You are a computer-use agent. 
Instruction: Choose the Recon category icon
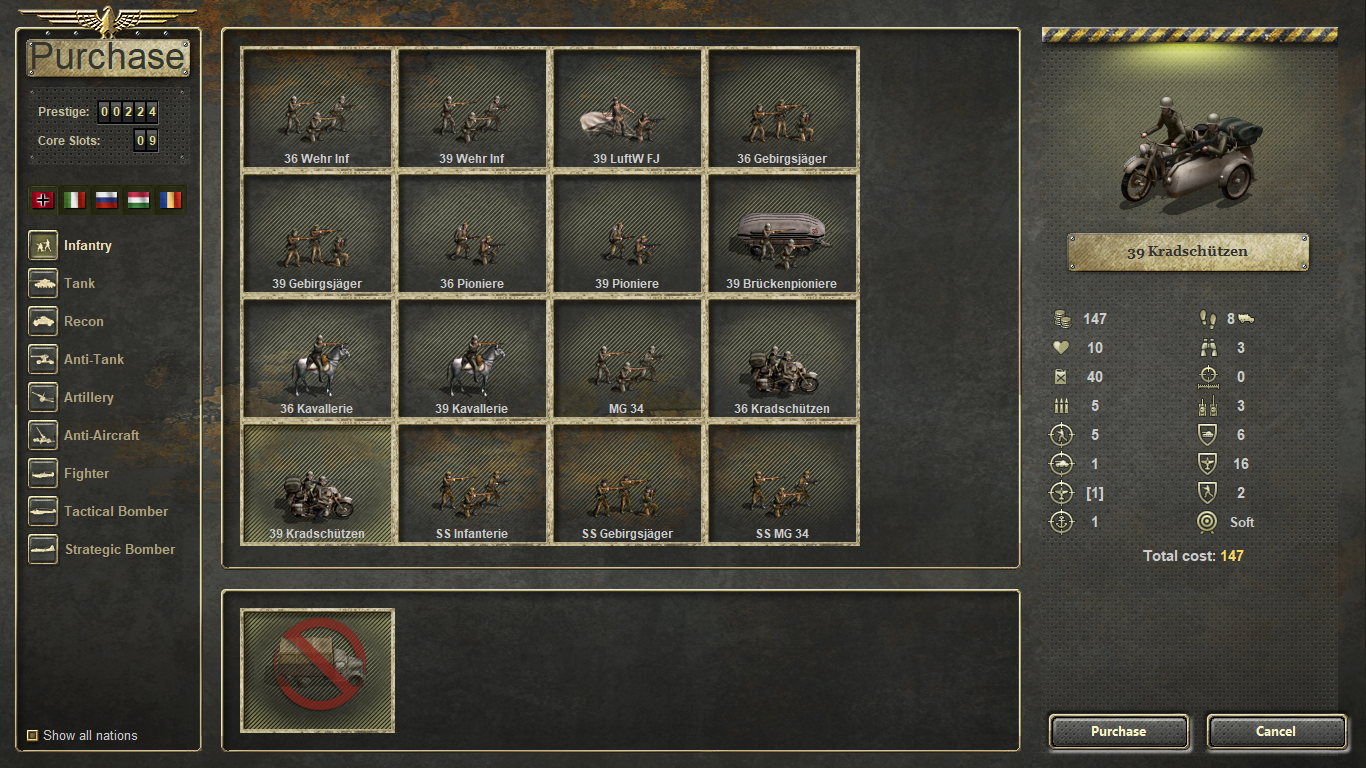click(43, 321)
